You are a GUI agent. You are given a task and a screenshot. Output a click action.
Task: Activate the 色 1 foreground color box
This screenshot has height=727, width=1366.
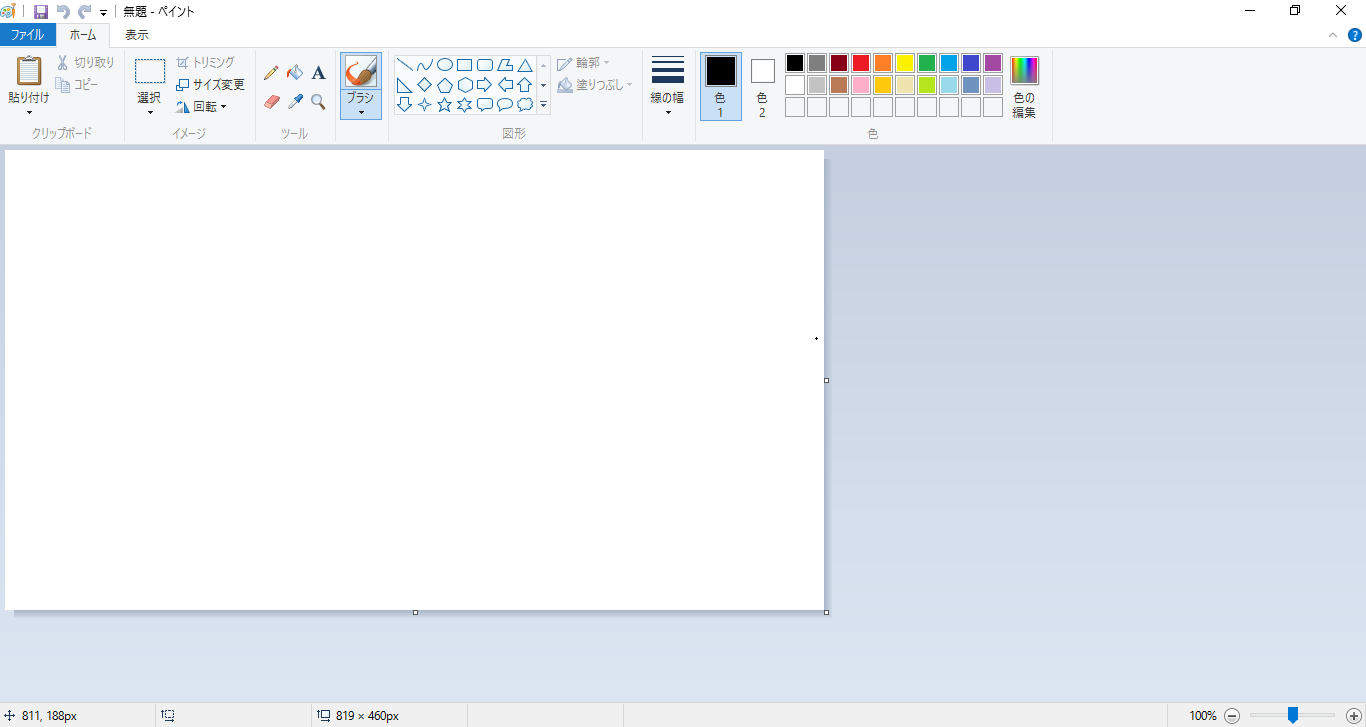(x=720, y=85)
